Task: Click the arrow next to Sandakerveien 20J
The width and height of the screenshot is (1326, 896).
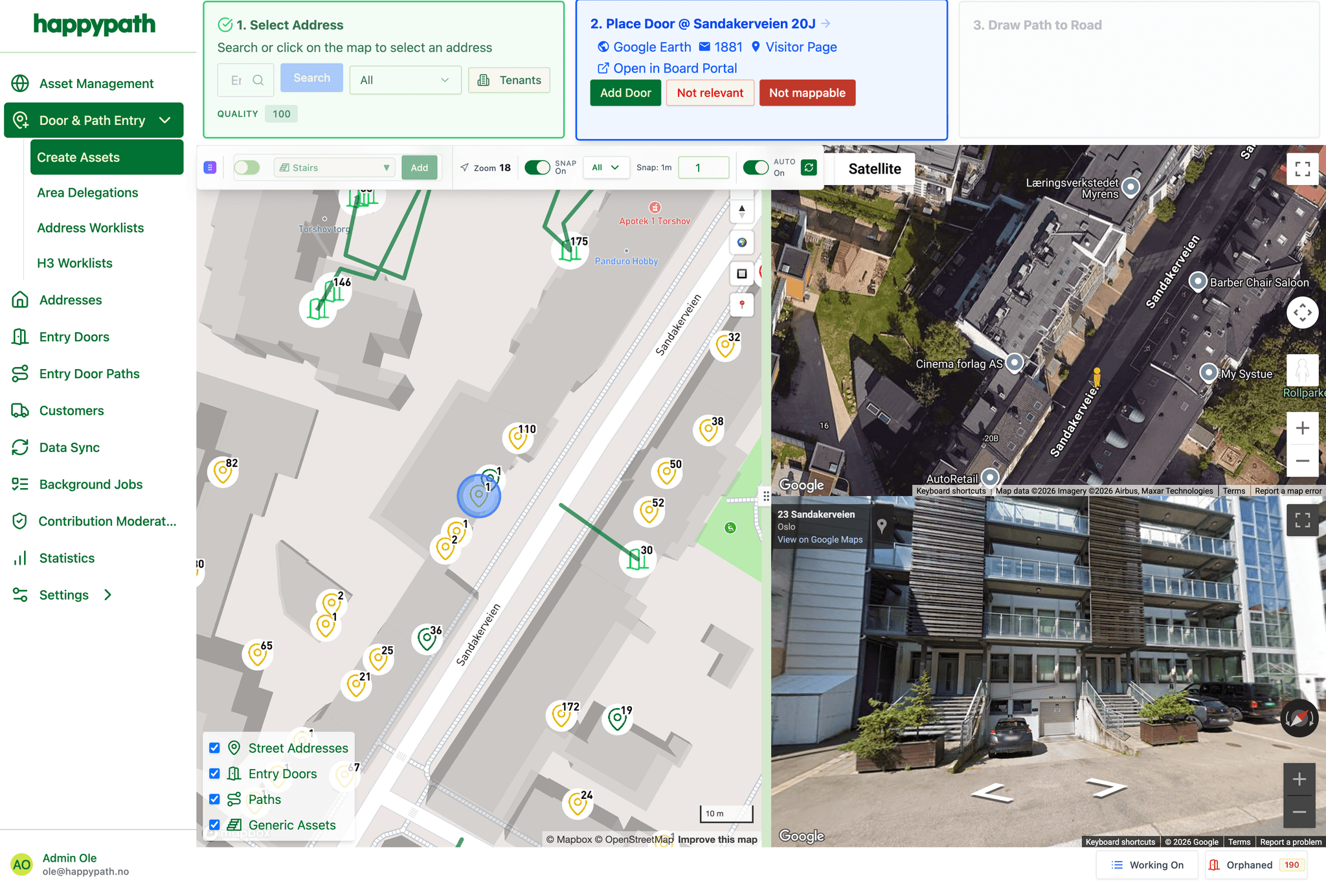Action: click(x=826, y=23)
